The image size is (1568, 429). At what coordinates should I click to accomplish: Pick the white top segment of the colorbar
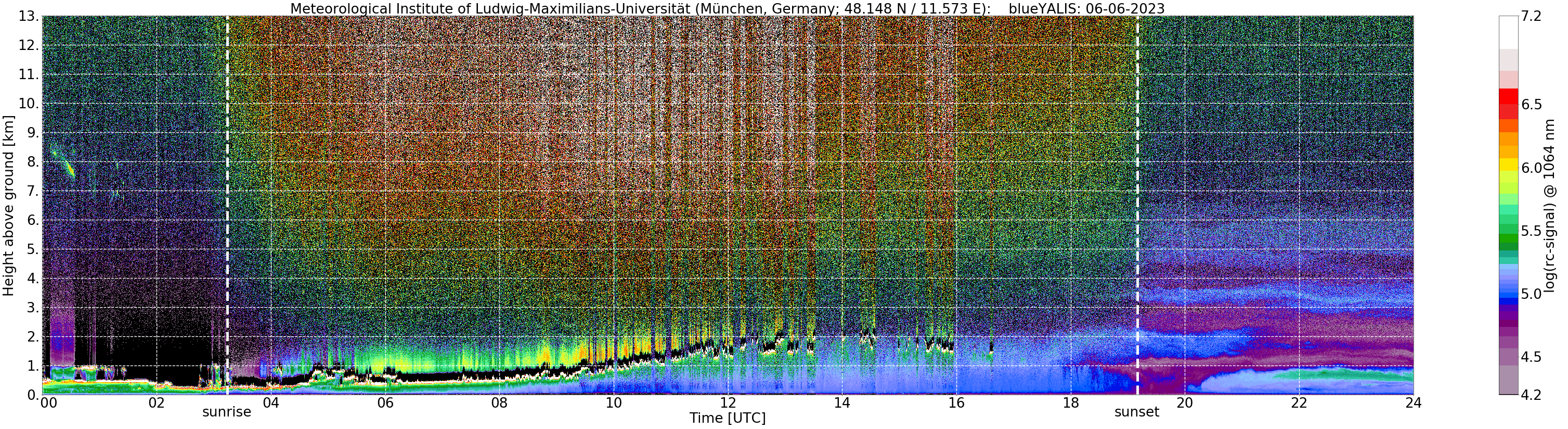click(1508, 32)
